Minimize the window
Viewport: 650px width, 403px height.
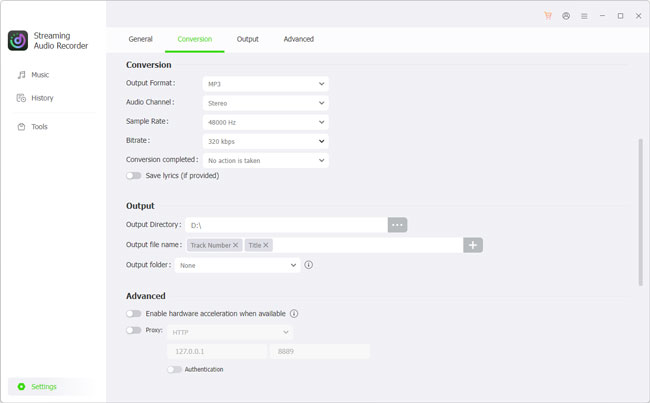point(602,16)
